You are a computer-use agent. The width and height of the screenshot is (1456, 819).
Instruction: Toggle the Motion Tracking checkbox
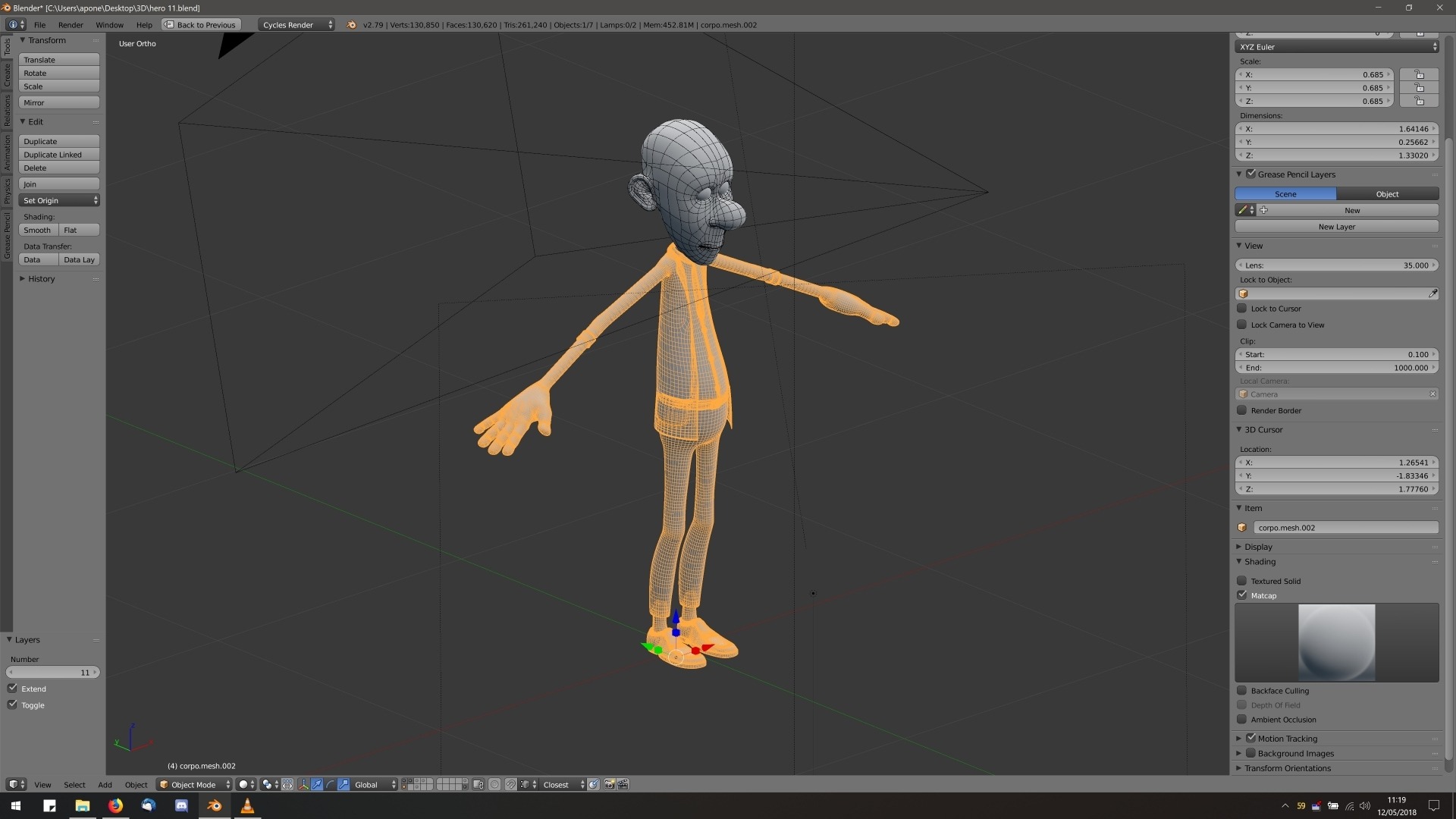[x=1251, y=739]
